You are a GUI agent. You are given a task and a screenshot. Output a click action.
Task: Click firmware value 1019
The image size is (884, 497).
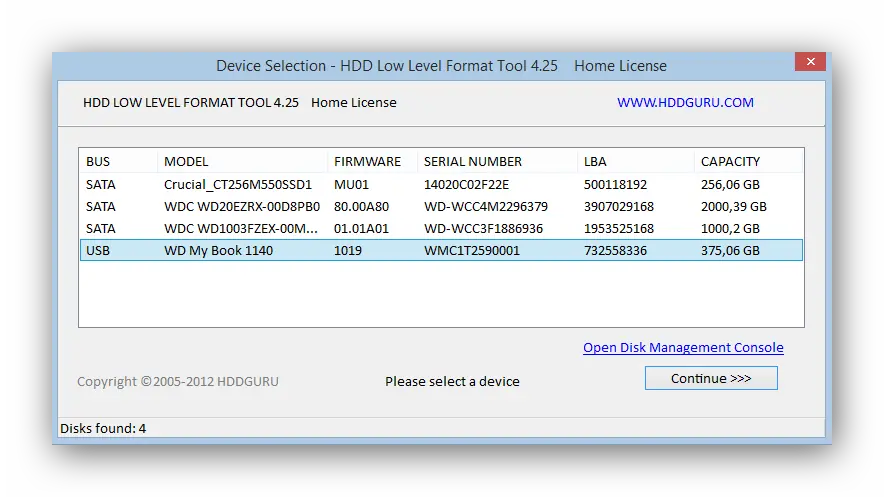point(348,250)
